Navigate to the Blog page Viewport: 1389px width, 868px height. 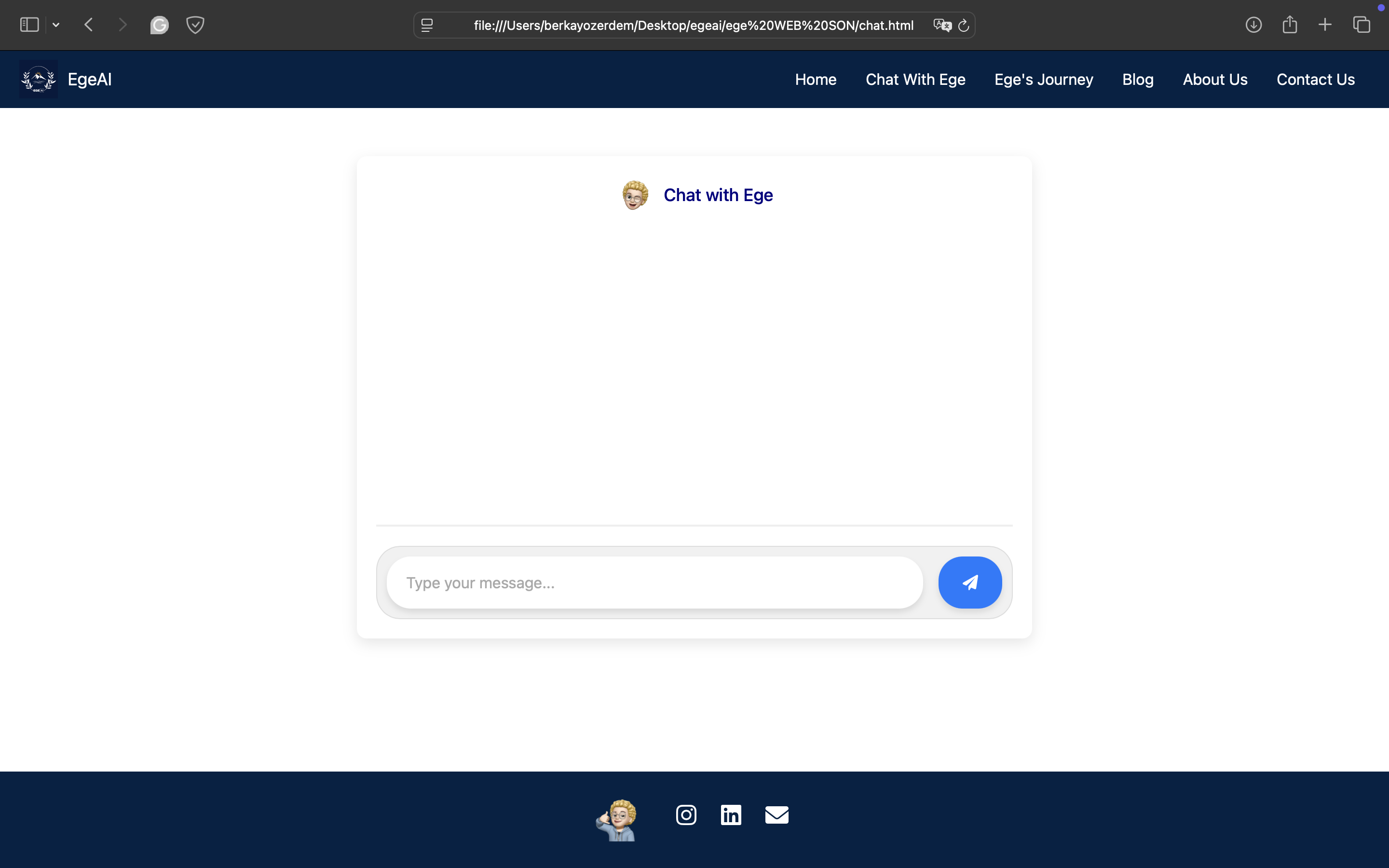pyautogui.click(x=1138, y=79)
